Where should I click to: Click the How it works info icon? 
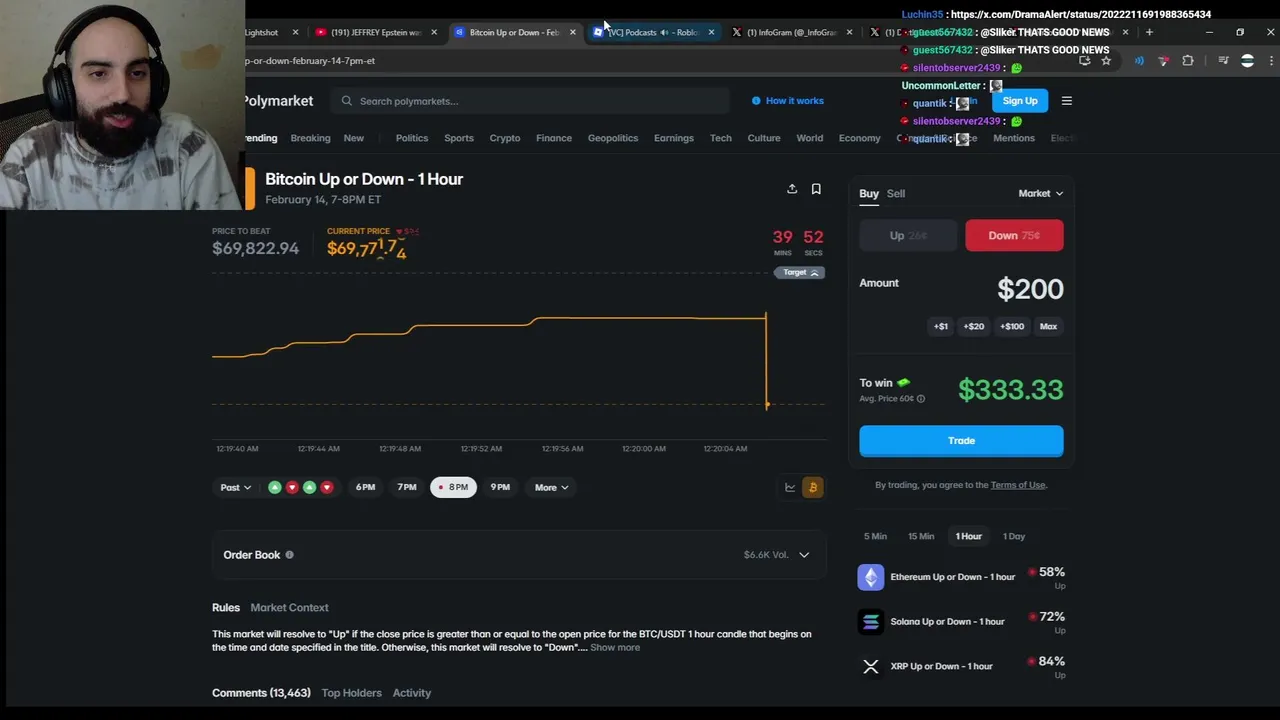coord(756,101)
